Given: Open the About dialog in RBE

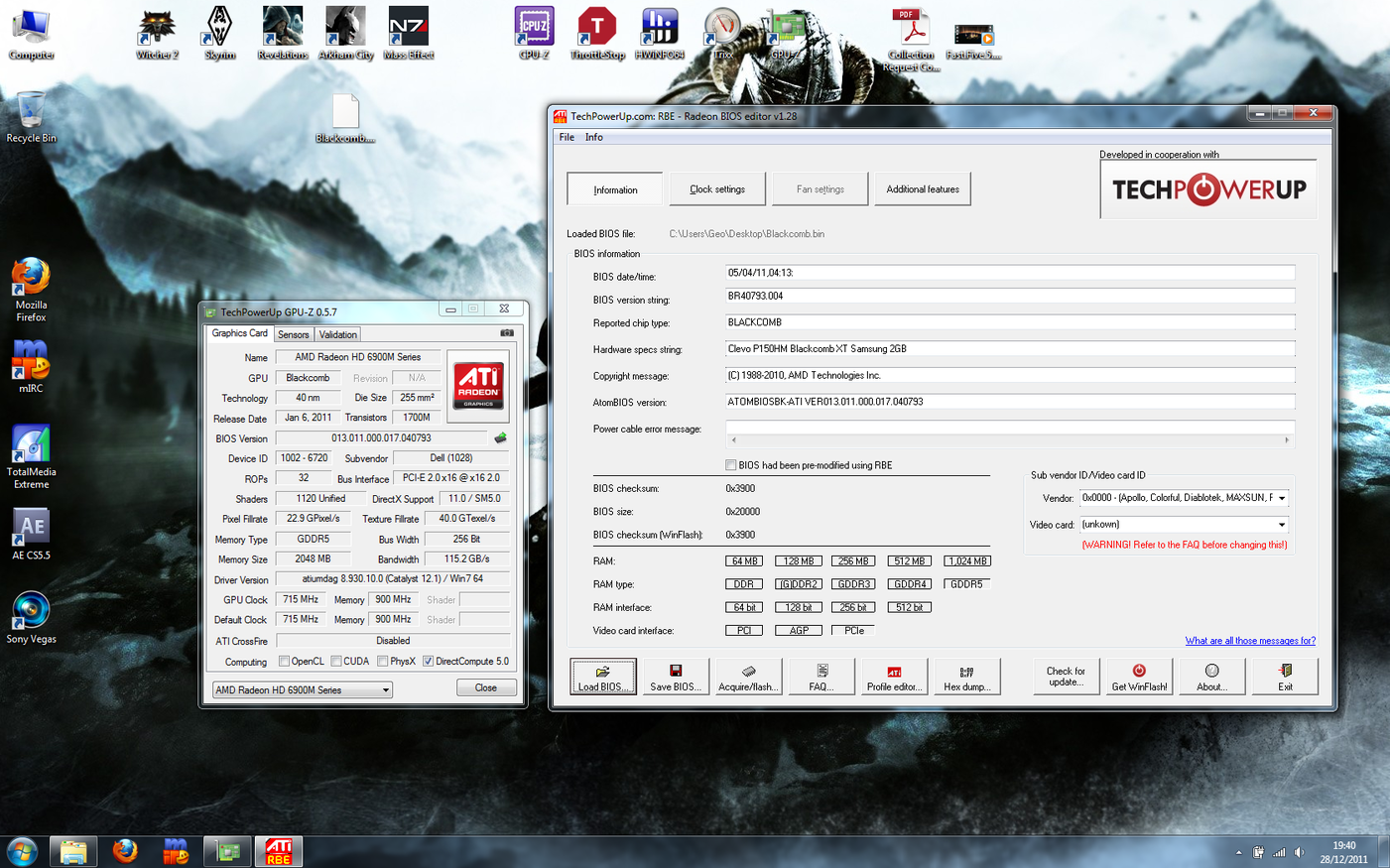Looking at the screenshot, I should point(1211,677).
